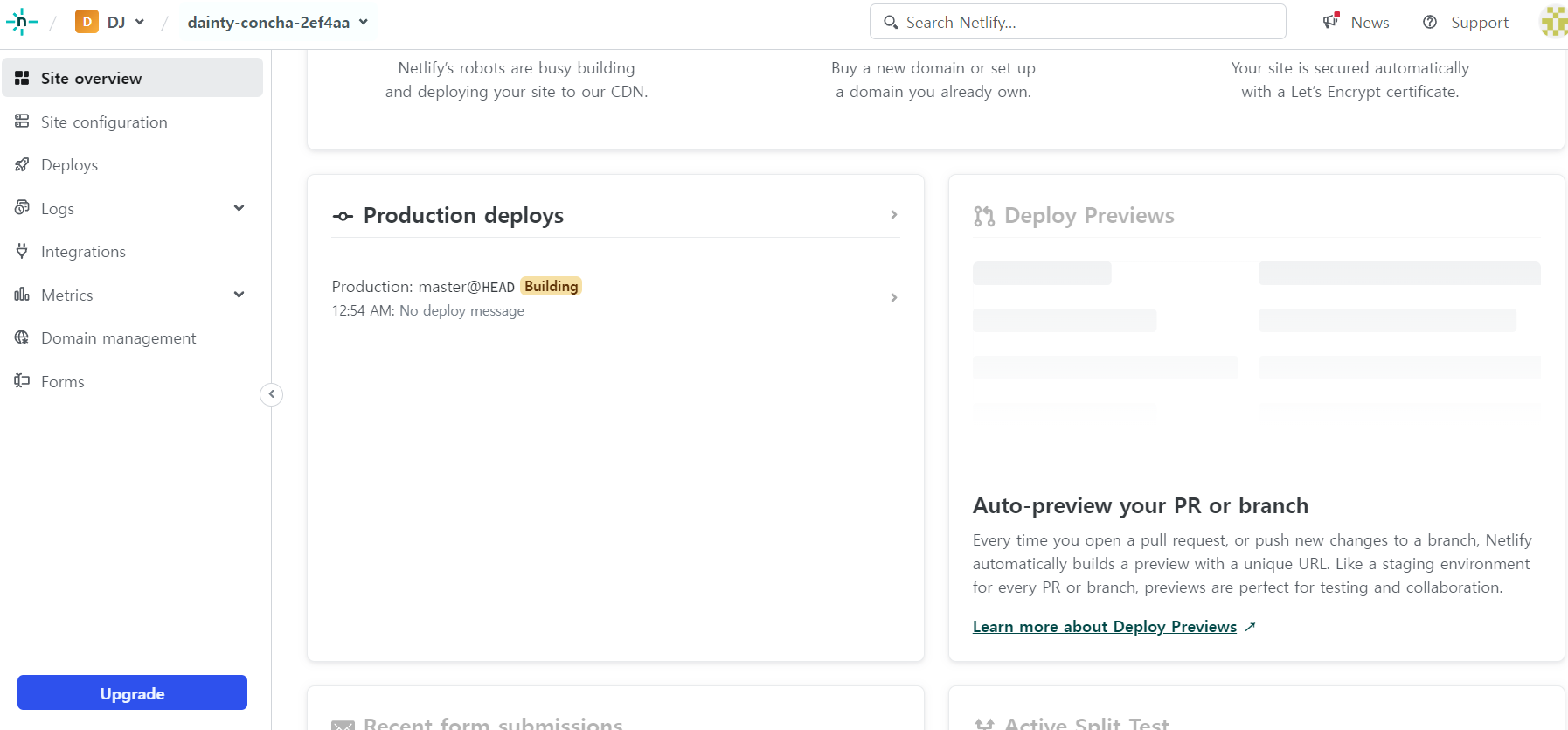Click the Deploy Previews heading
Viewport: 1568px width, 730px height.
click(x=1089, y=215)
